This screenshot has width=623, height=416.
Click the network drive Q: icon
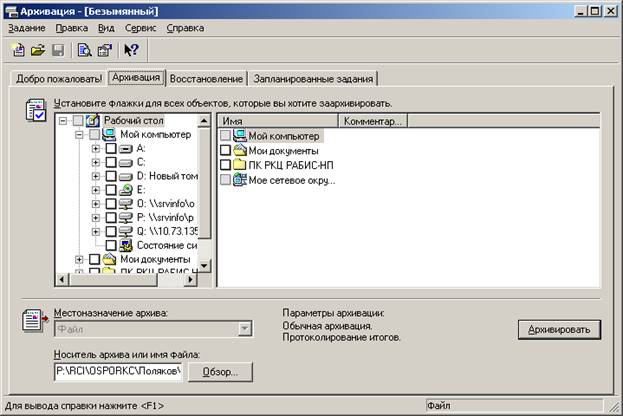(126, 232)
